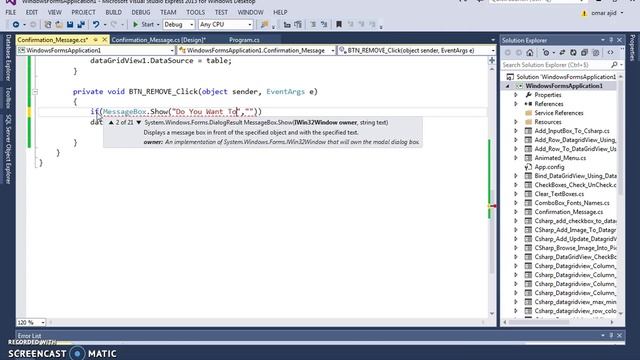Open the SQL Server Object Explorer side tab

(8, 149)
